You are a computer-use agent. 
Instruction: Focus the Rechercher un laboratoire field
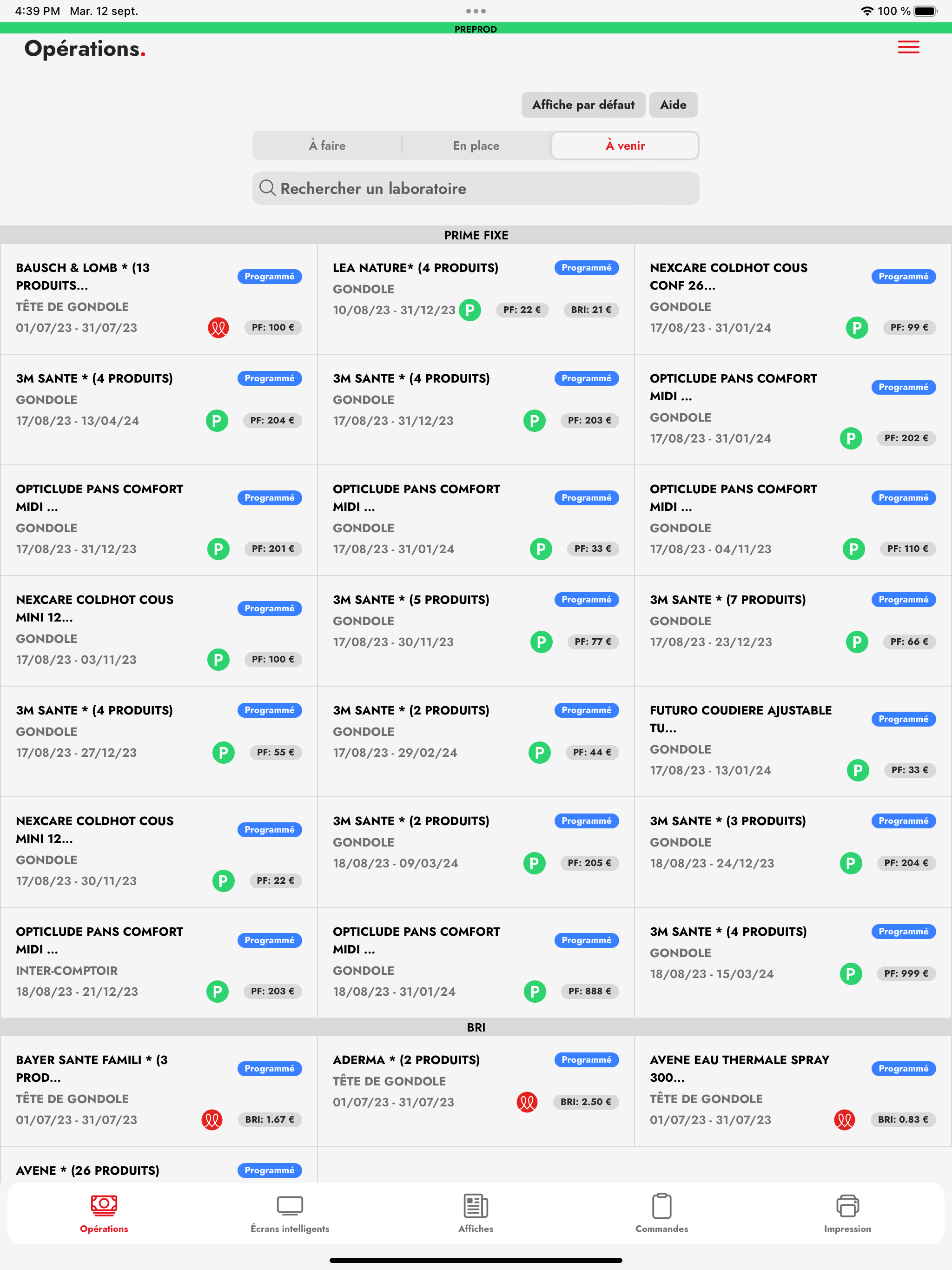476,188
